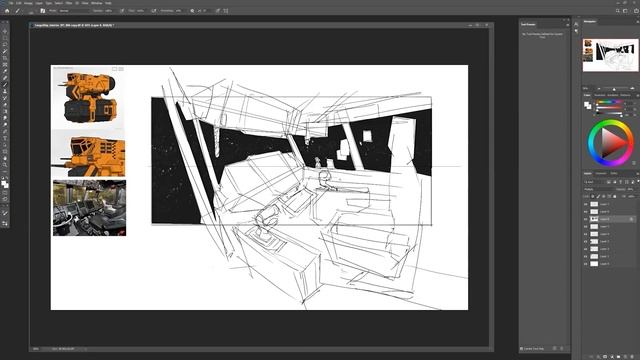Switch to the Swatches tab
This screenshot has width=640, height=360.
(600, 95)
